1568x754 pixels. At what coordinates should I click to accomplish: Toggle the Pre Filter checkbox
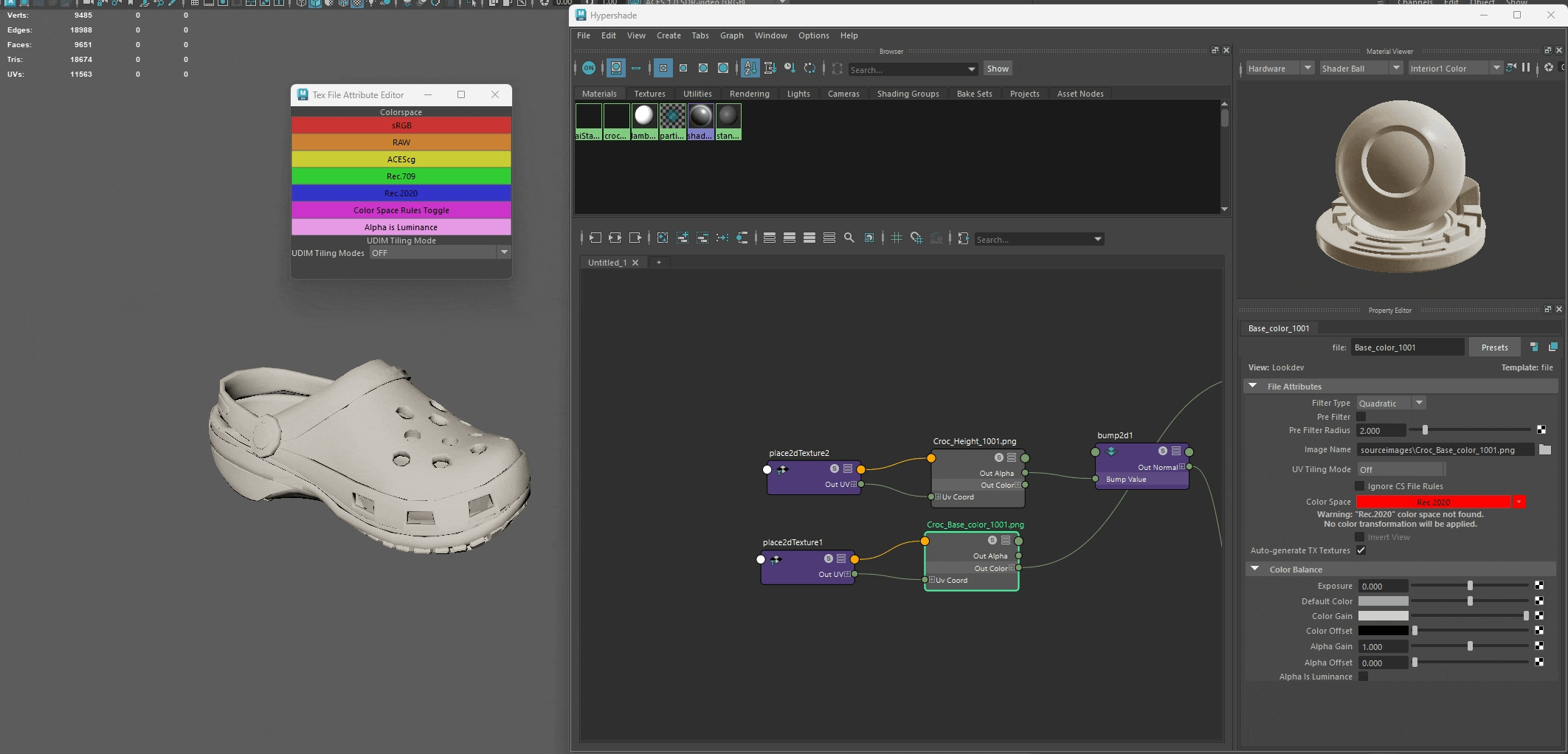[1361, 417]
